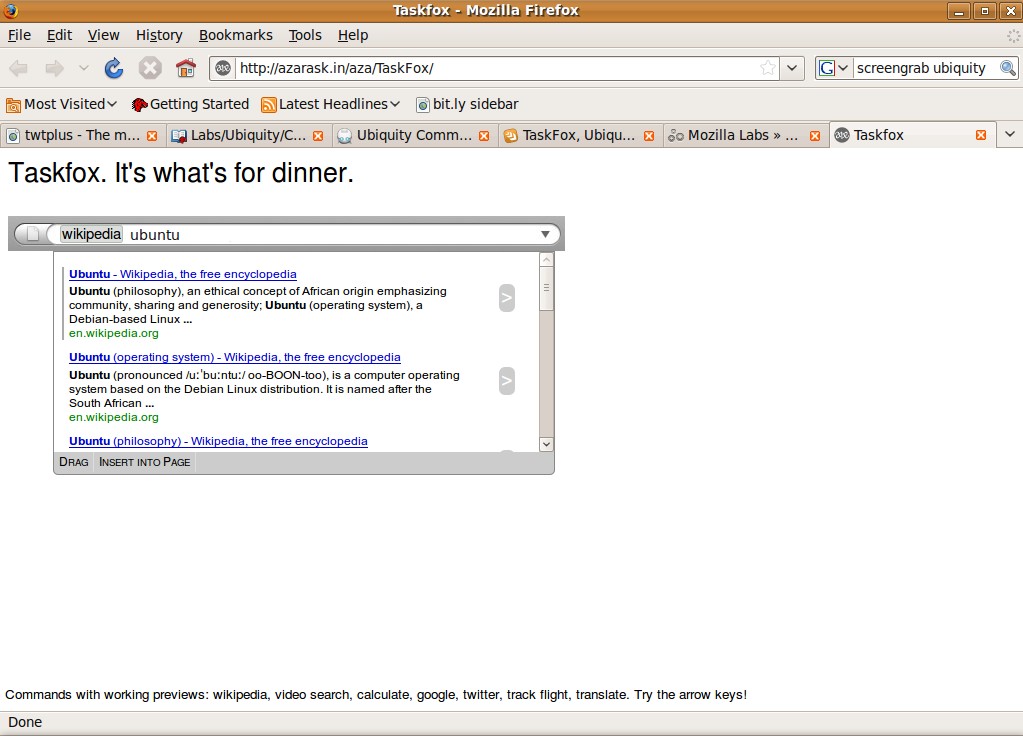Click the site identity icon in address bar
This screenshot has height=736, width=1023.
point(223,68)
